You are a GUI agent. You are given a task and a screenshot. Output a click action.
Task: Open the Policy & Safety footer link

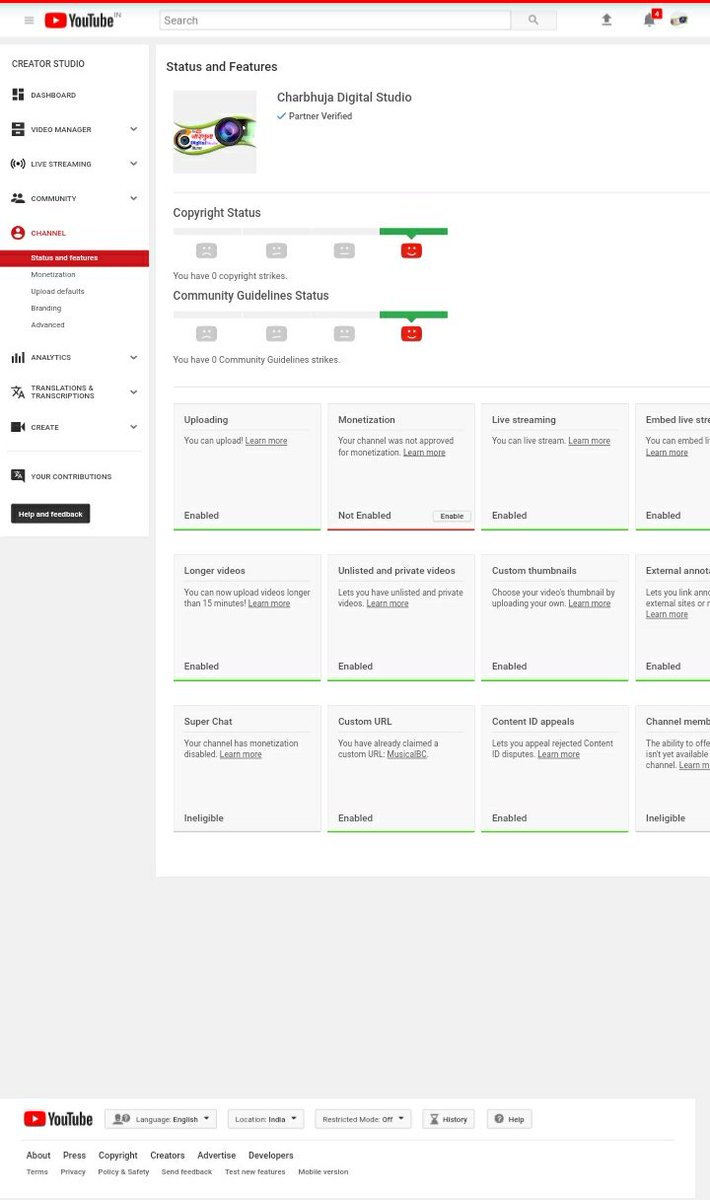123,1172
